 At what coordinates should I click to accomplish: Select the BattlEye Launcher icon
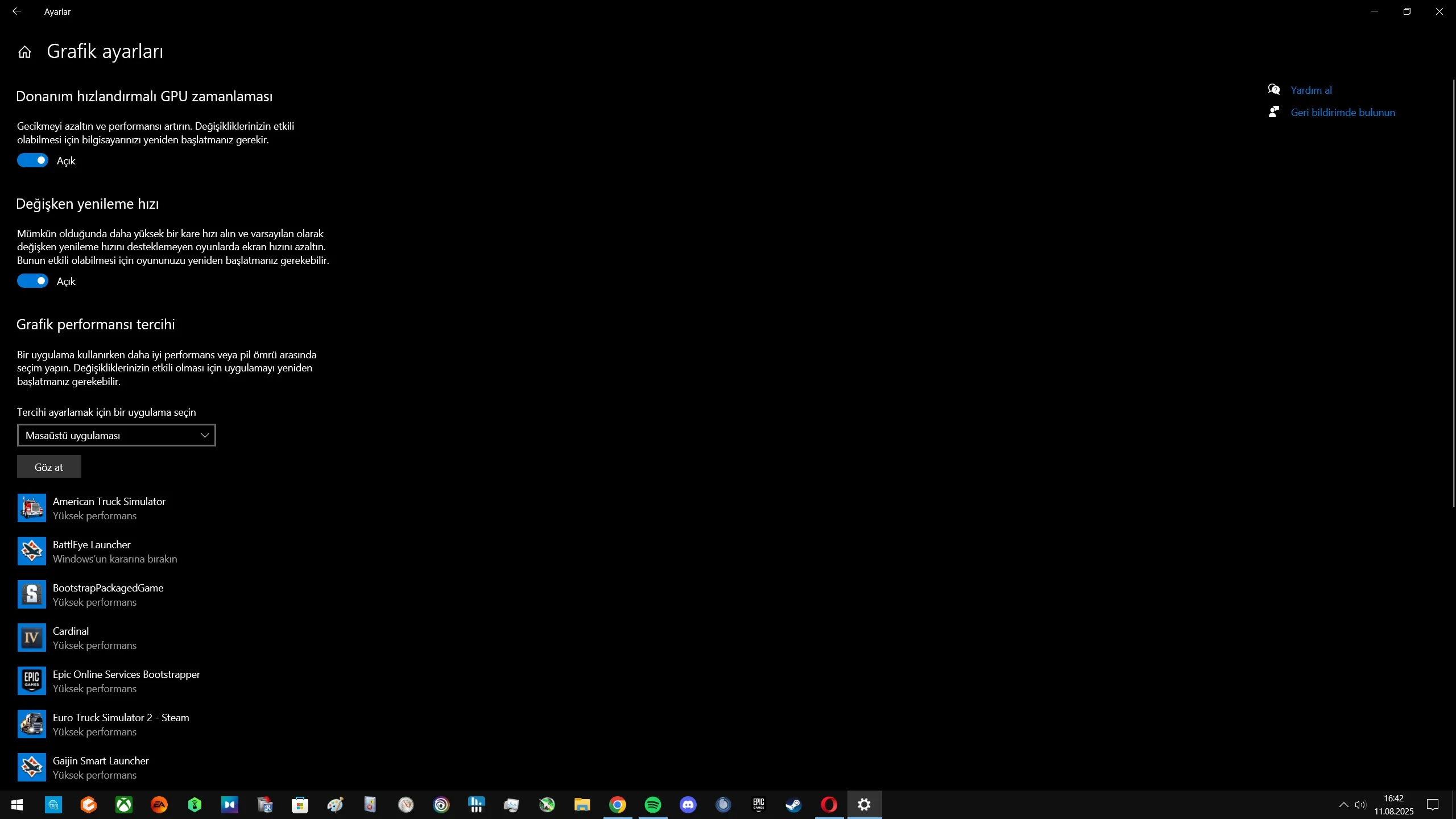[x=31, y=551]
